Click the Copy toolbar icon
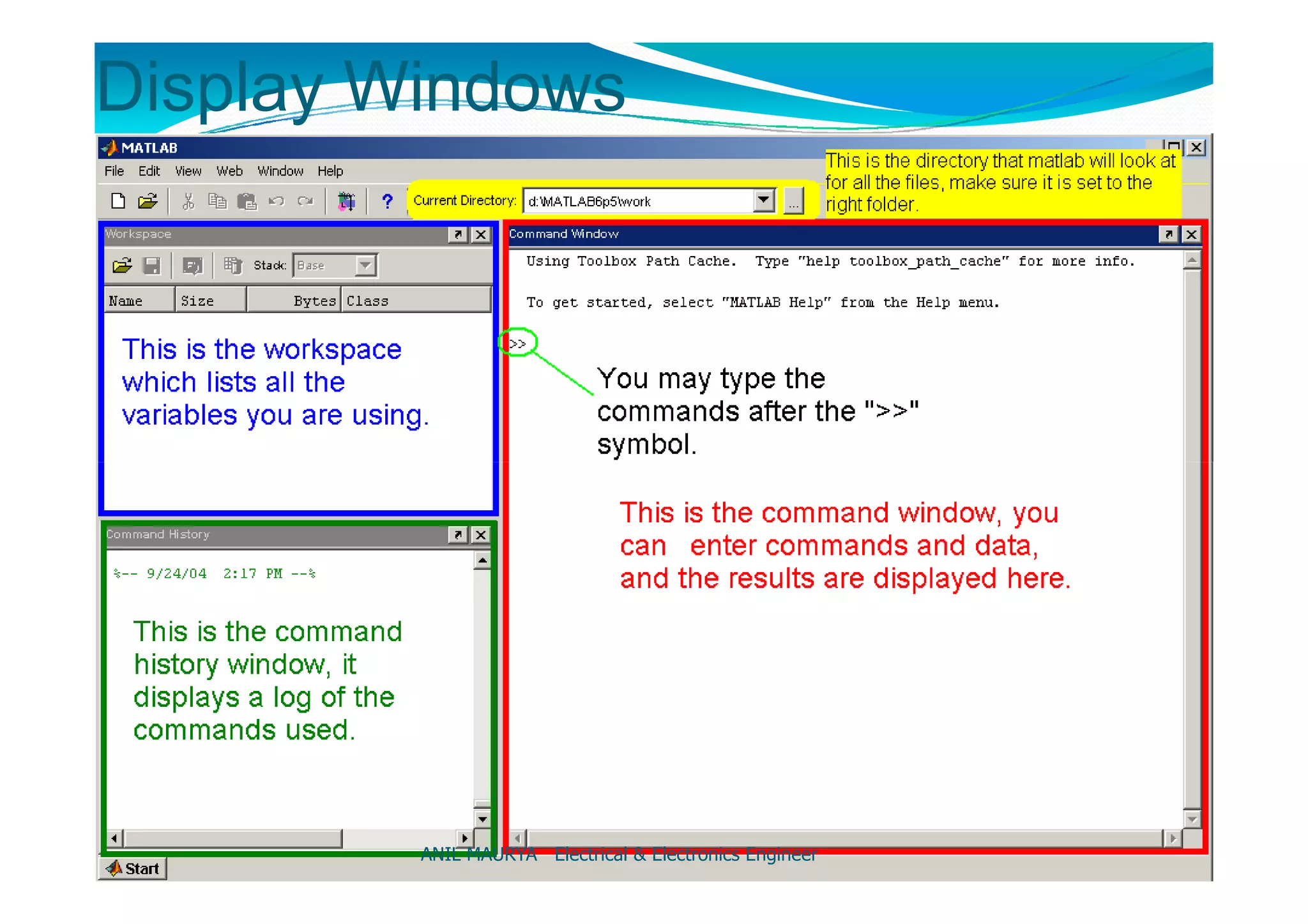Screen dimensions: 1308x924 (x=217, y=202)
